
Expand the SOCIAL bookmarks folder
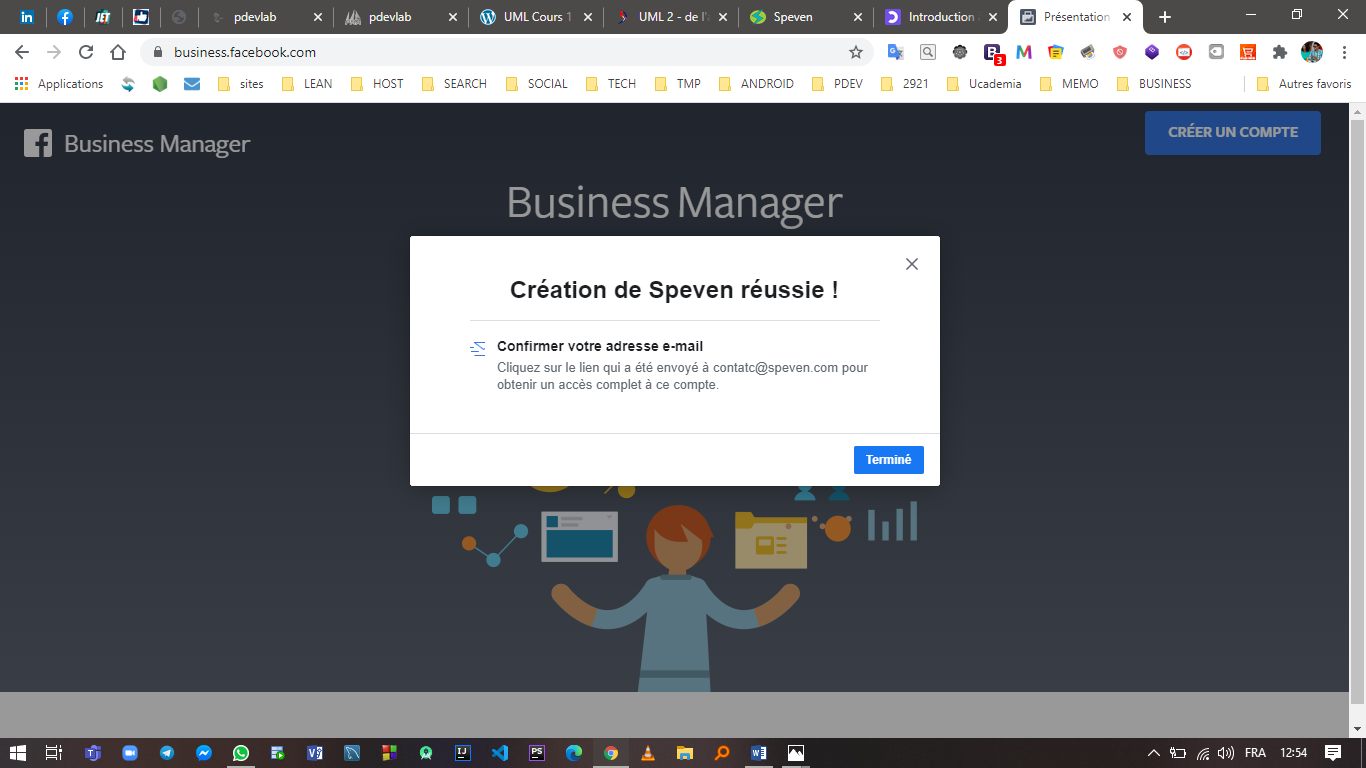pos(537,84)
